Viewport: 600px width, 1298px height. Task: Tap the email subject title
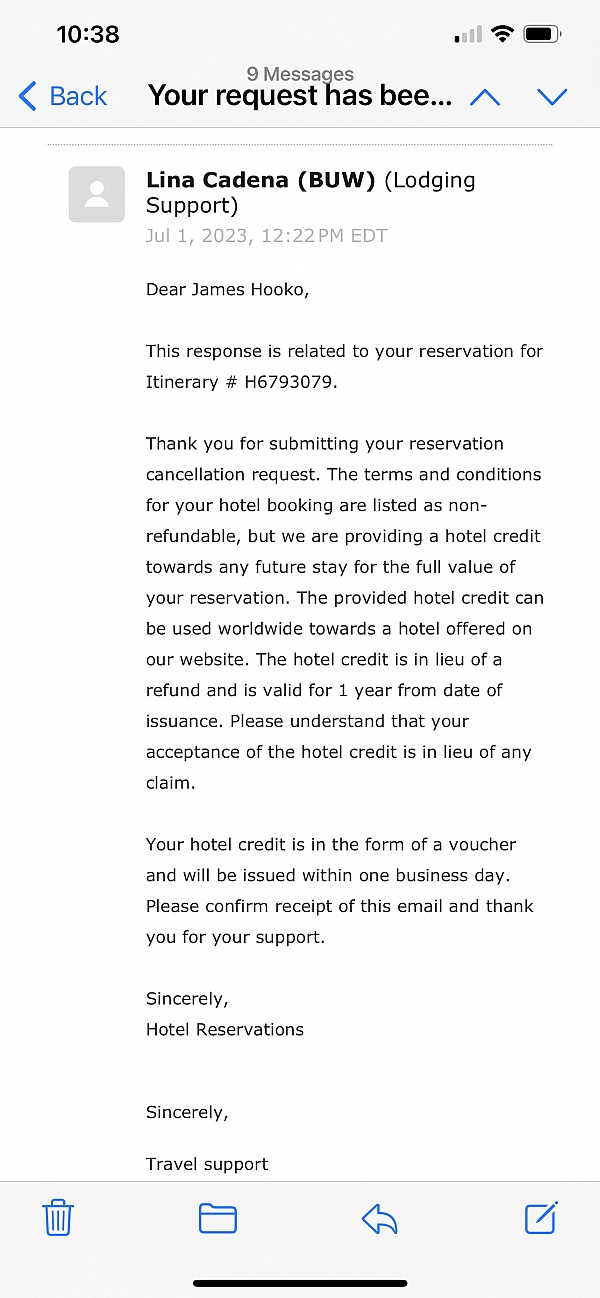(300, 97)
